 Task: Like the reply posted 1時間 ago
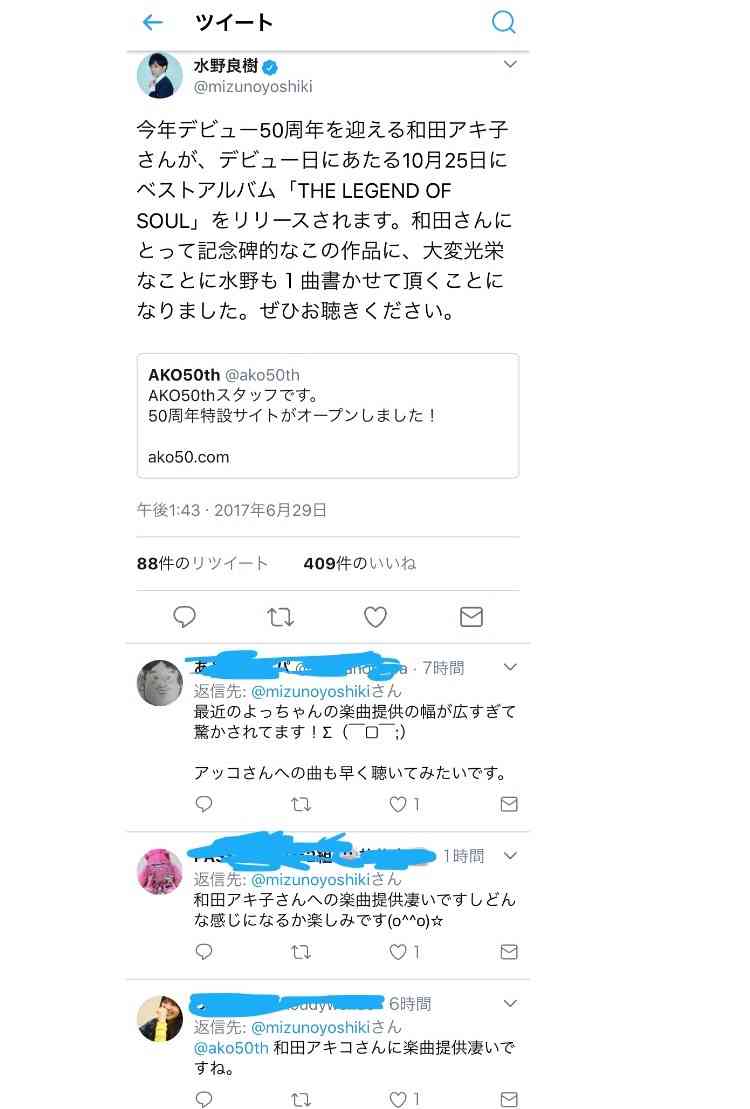[398, 952]
